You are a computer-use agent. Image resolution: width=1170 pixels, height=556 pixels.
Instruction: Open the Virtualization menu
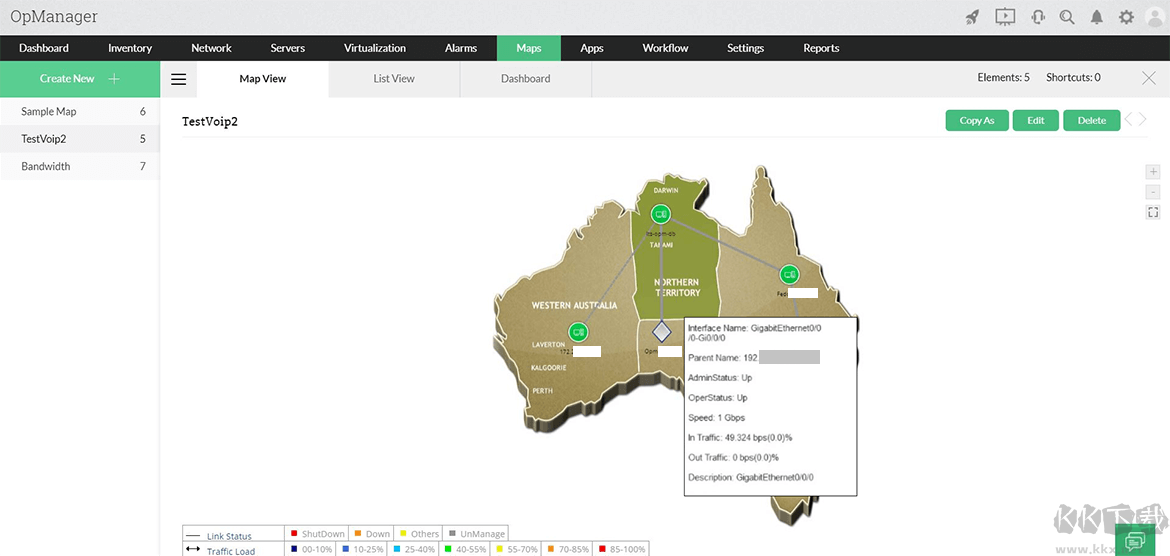point(375,48)
